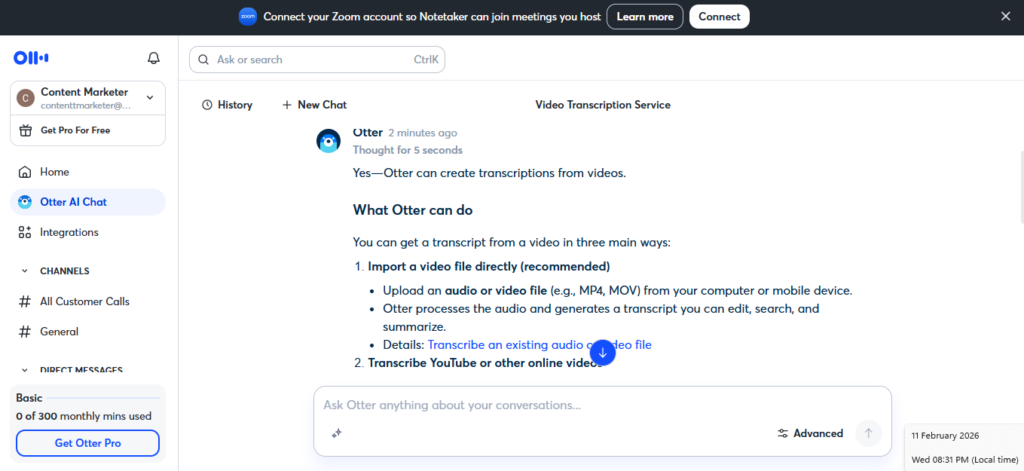
Task: Click the search magnifier icon
Action: click(204, 59)
